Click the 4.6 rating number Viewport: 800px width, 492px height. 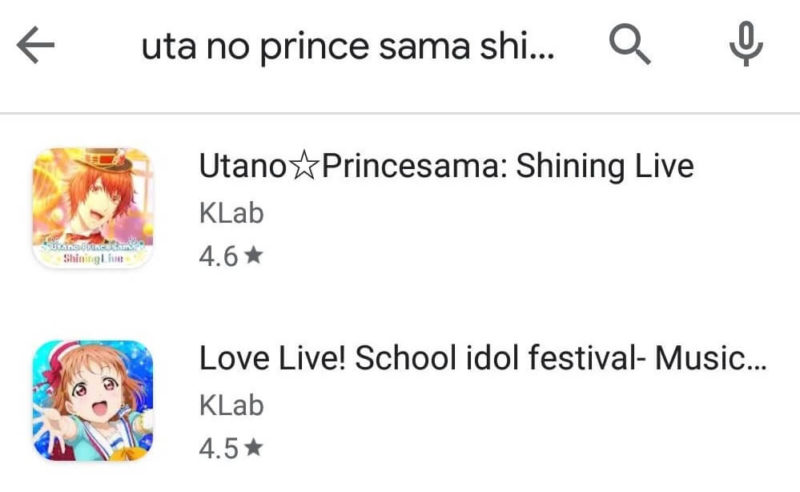point(218,256)
